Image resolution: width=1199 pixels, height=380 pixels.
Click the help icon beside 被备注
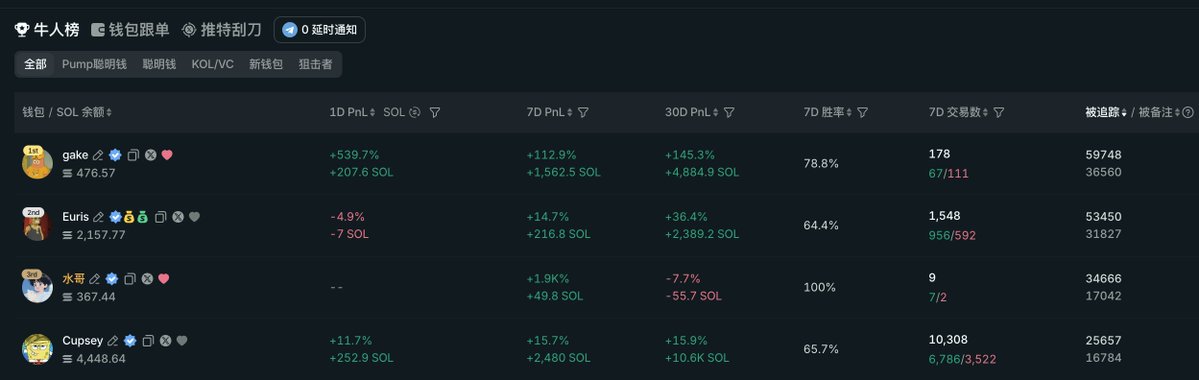click(1188, 112)
